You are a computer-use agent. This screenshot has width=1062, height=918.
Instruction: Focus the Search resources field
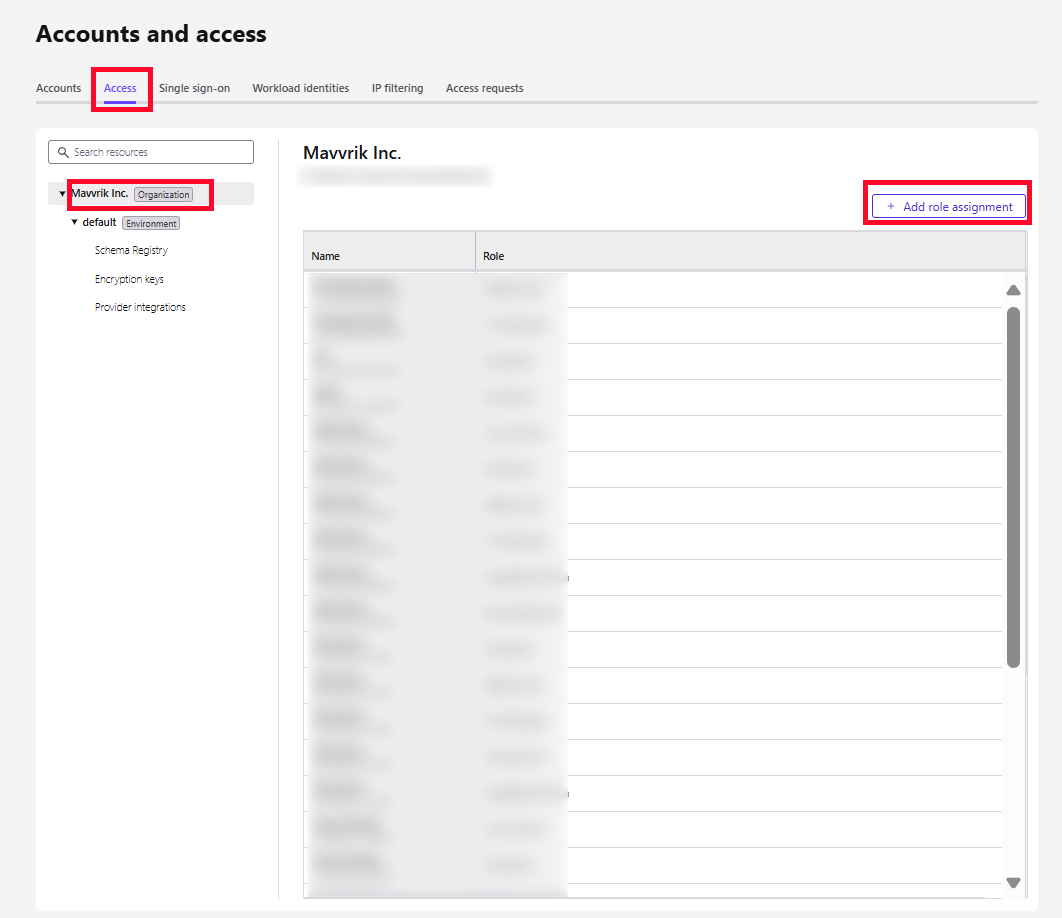click(160, 152)
